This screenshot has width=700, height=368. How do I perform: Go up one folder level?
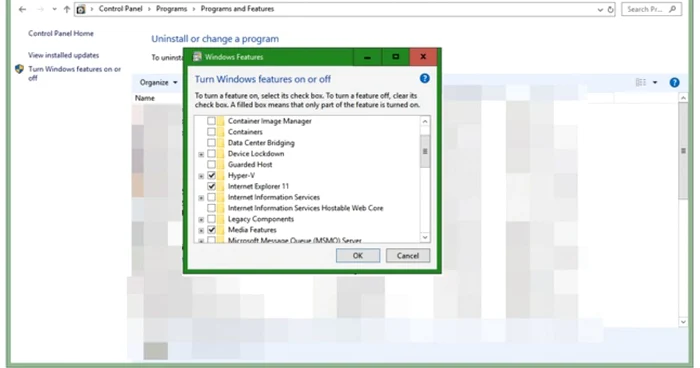pos(67,9)
